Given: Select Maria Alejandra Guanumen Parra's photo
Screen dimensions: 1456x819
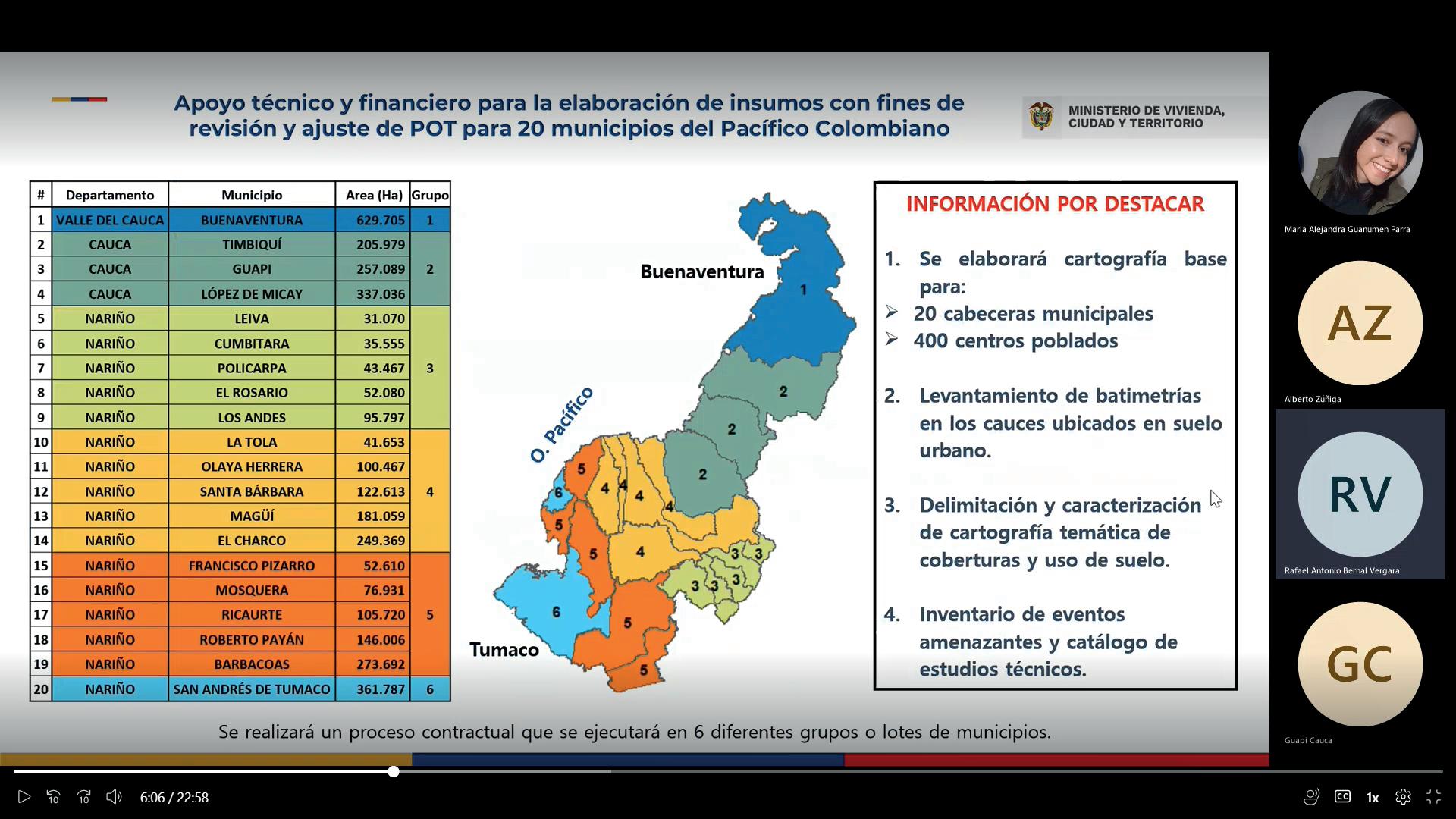Looking at the screenshot, I should click(x=1360, y=153).
